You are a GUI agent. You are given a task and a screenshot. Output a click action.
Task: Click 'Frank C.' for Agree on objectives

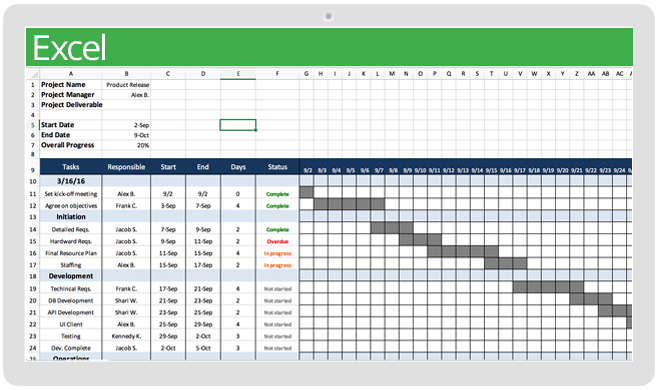(126, 206)
